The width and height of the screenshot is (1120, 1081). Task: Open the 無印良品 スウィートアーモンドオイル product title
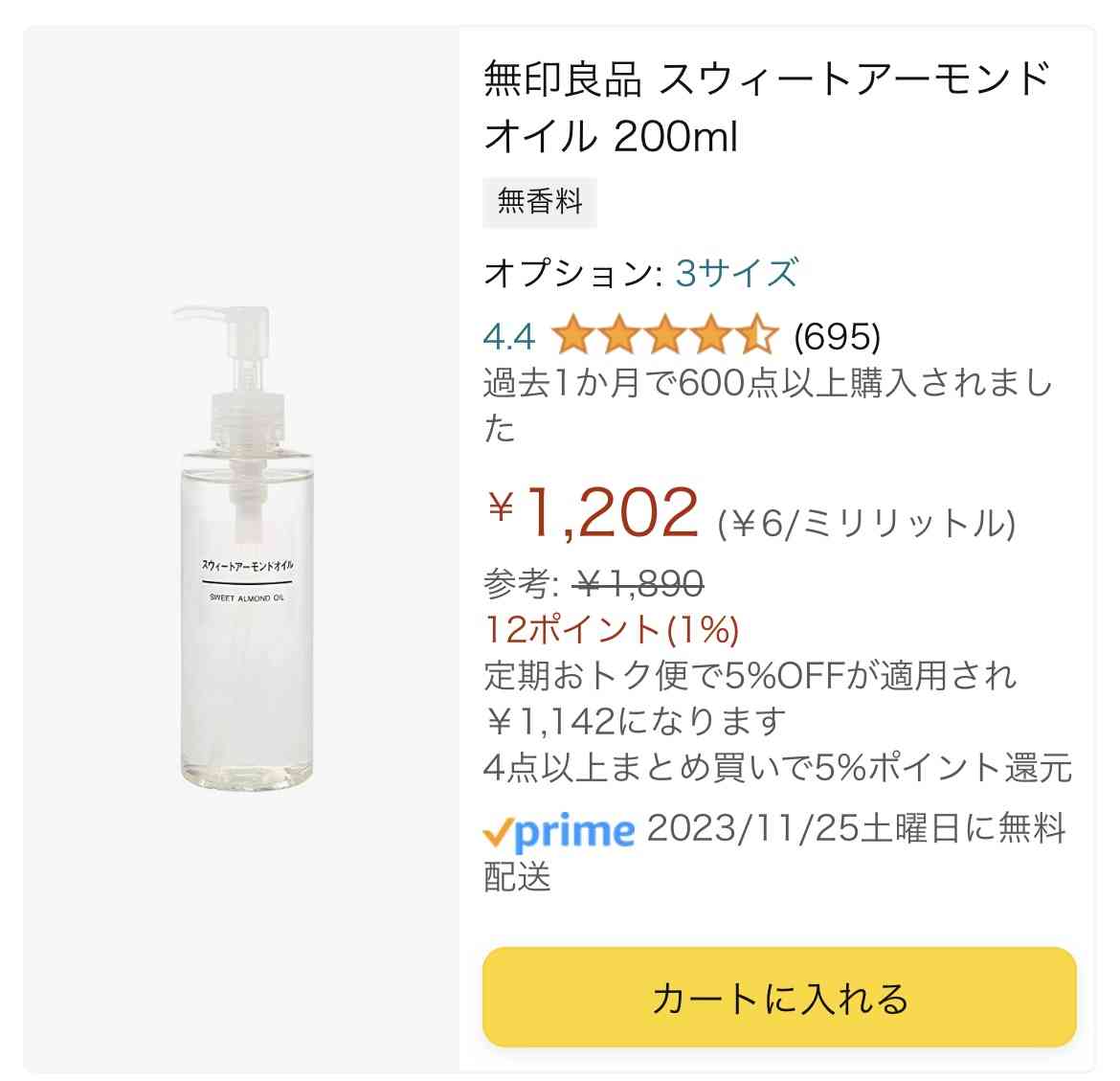(767, 107)
